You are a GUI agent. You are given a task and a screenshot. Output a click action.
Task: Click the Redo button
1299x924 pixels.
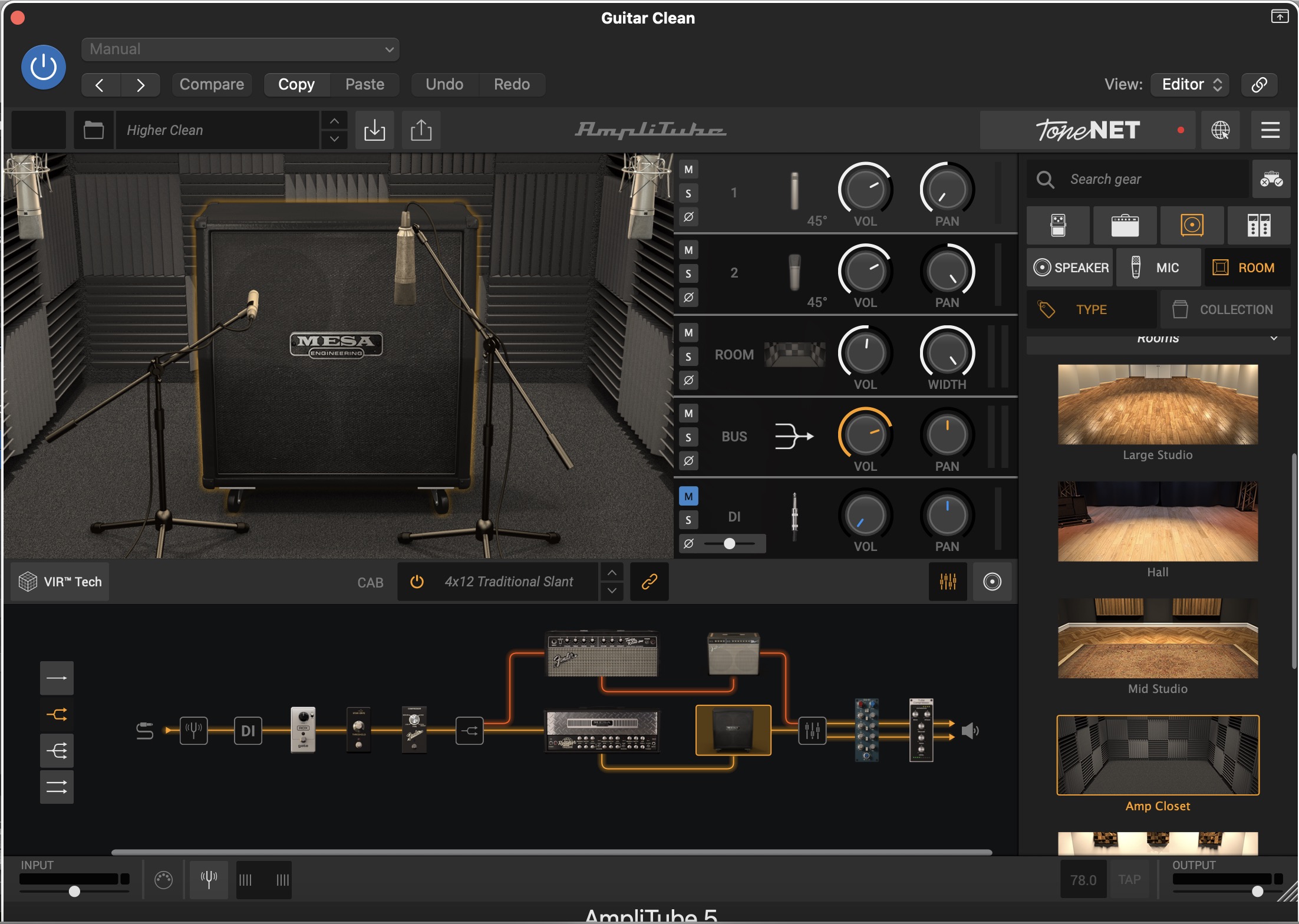[512, 84]
